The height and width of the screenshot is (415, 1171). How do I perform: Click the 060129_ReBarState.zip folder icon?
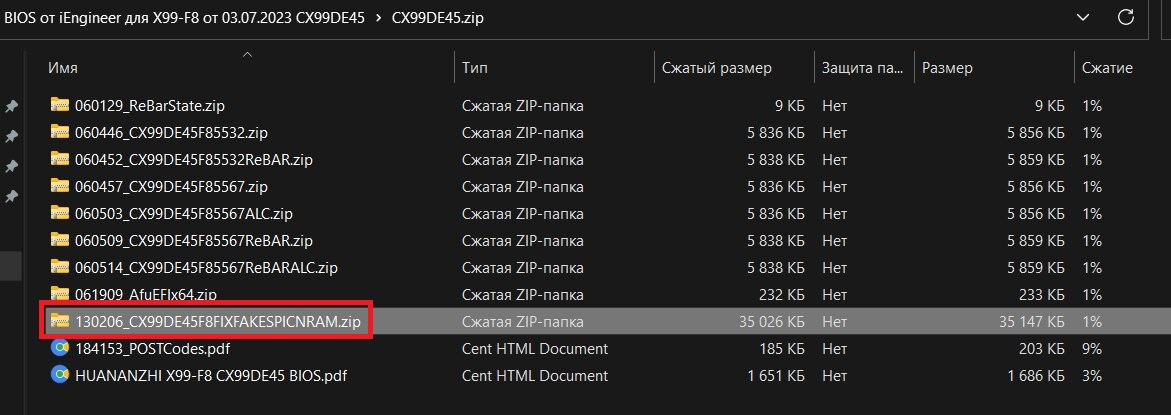[x=60, y=105]
